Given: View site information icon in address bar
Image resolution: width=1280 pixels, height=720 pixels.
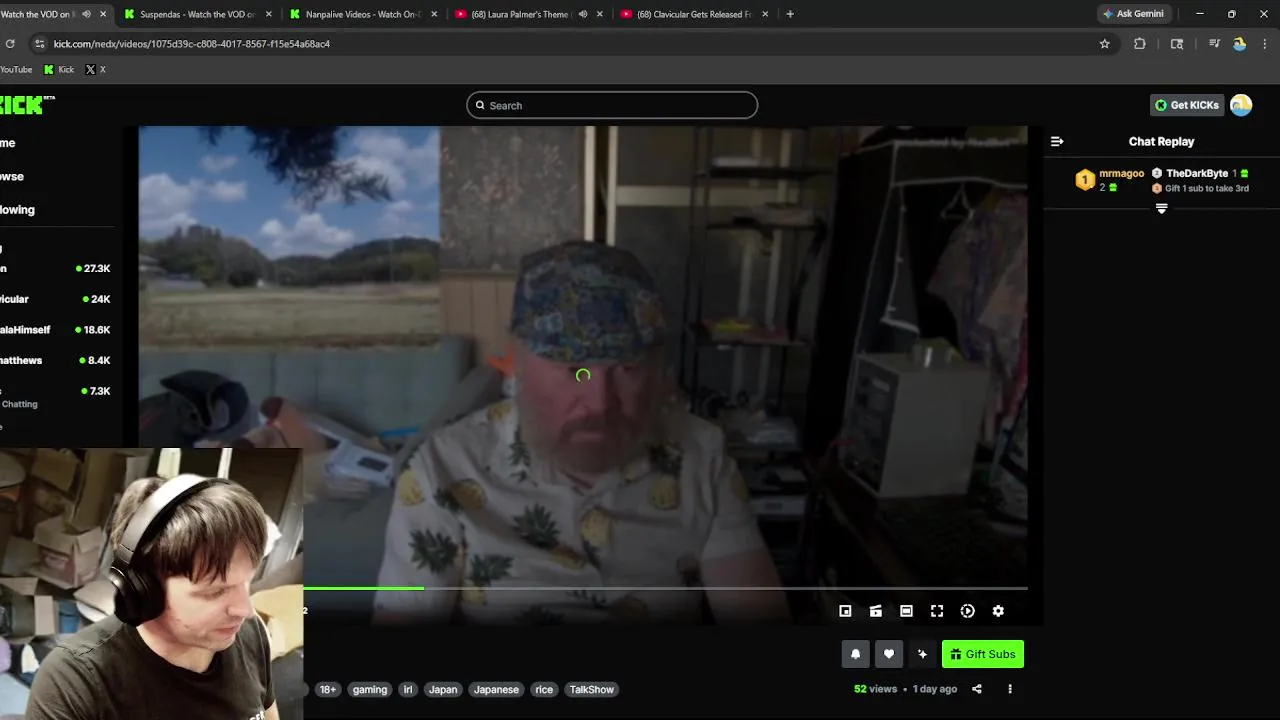Looking at the screenshot, I should (40, 44).
